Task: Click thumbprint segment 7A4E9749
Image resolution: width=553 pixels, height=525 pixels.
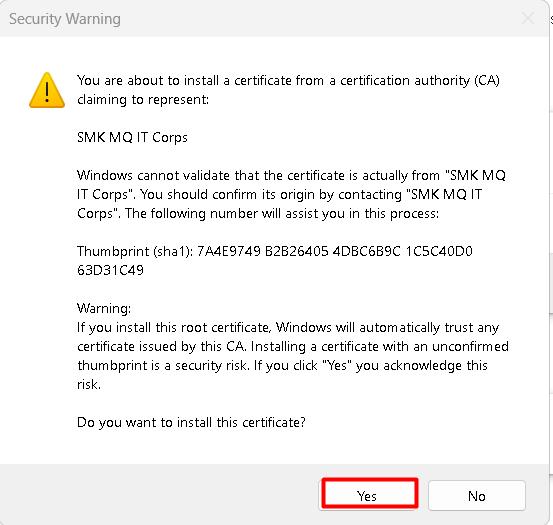Action: point(229,251)
